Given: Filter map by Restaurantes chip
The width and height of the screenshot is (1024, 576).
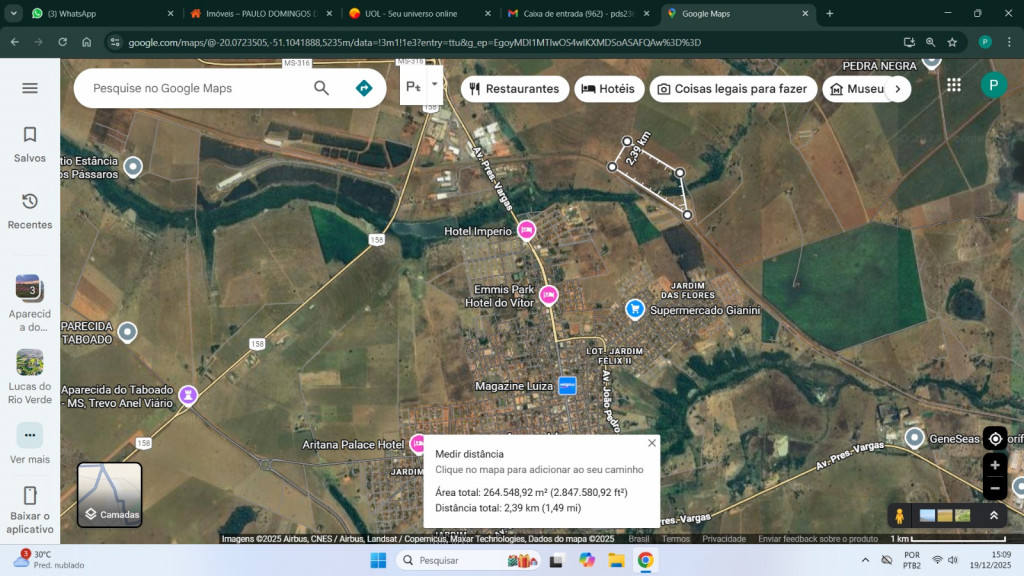Looking at the screenshot, I should [513, 89].
